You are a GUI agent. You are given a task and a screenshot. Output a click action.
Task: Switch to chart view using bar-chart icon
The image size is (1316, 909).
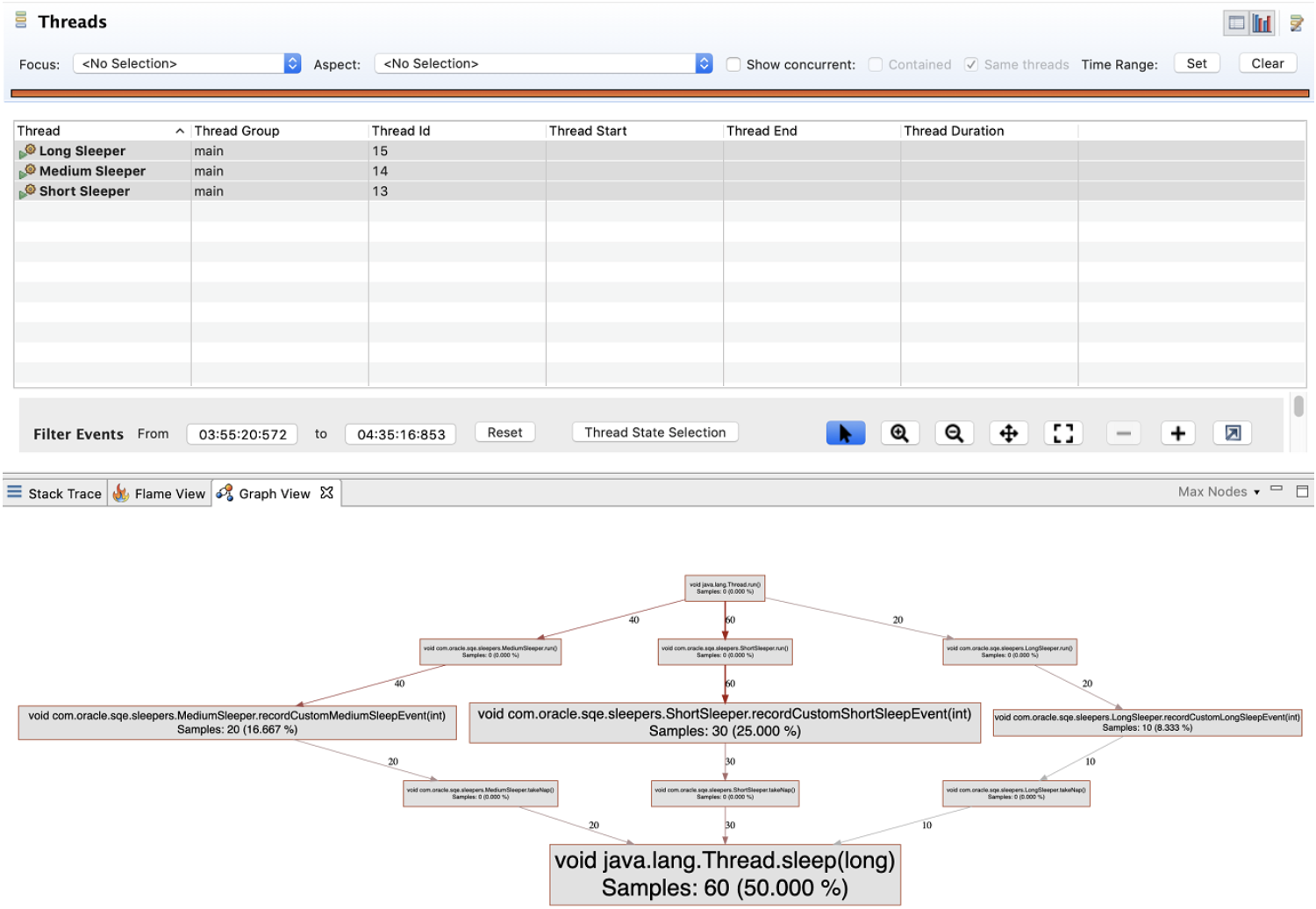[x=1262, y=22]
